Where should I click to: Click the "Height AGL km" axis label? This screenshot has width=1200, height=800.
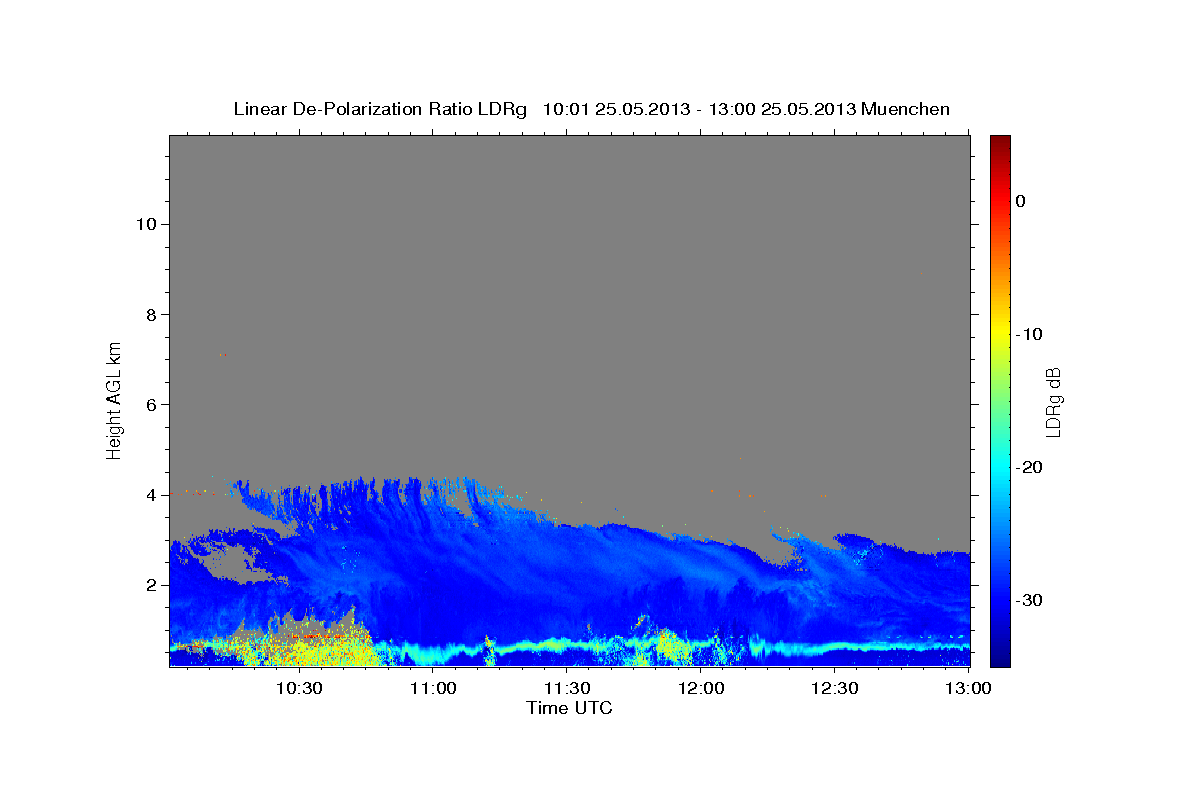(114, 399)
